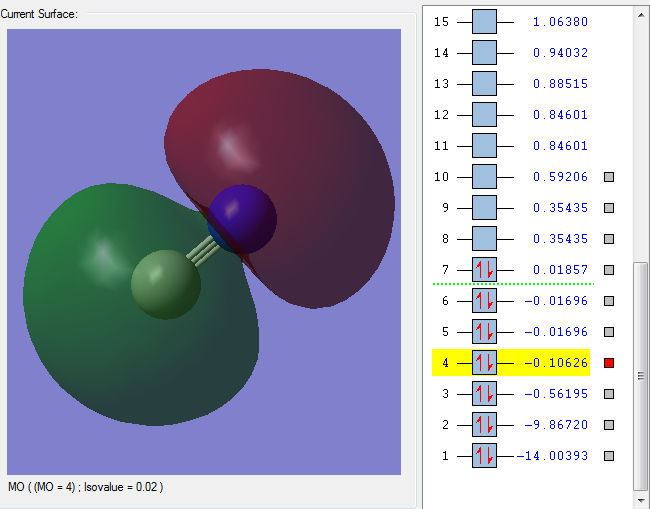The image size is (650, 509).
Task: Click the orbital box for MO 10
Action: [484, 177]
